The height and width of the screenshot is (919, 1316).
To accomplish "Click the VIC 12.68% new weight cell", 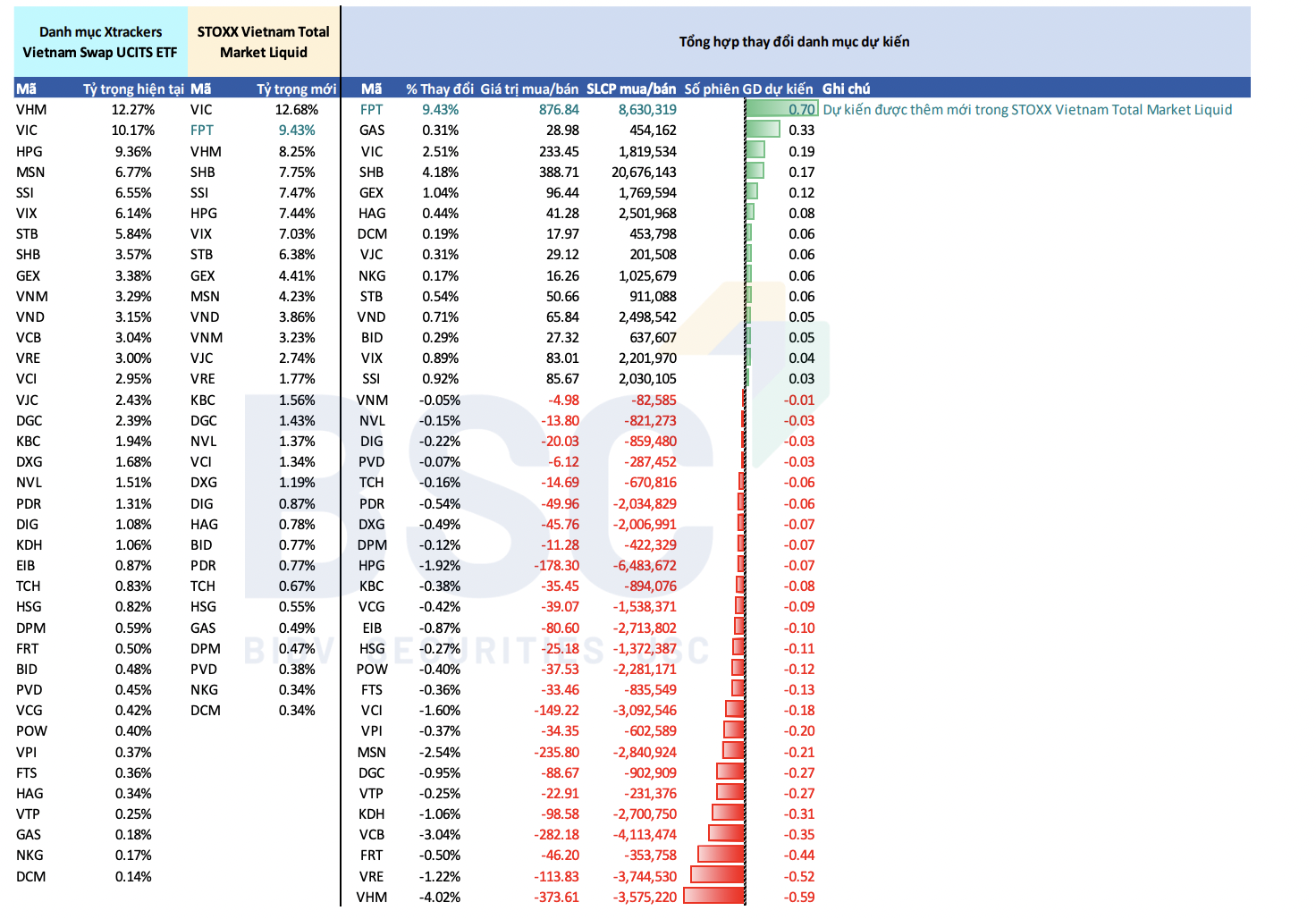I will point(297,110).
